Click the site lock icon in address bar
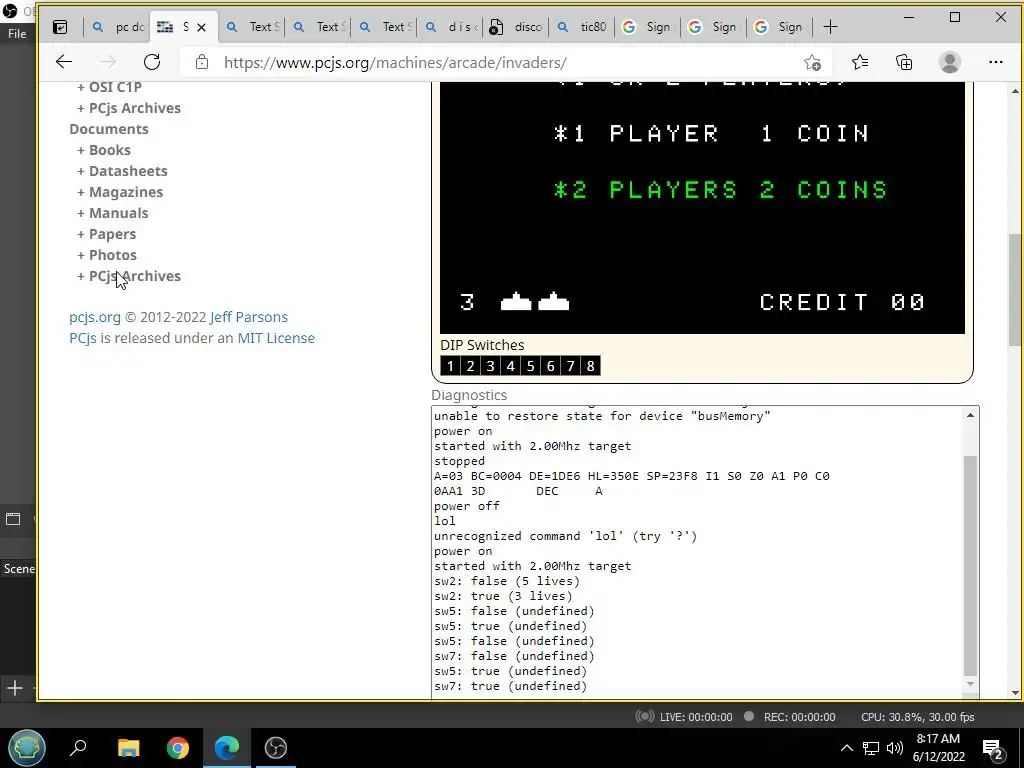1024x768 pixels. pyautogui.click(x=202, y=62)
